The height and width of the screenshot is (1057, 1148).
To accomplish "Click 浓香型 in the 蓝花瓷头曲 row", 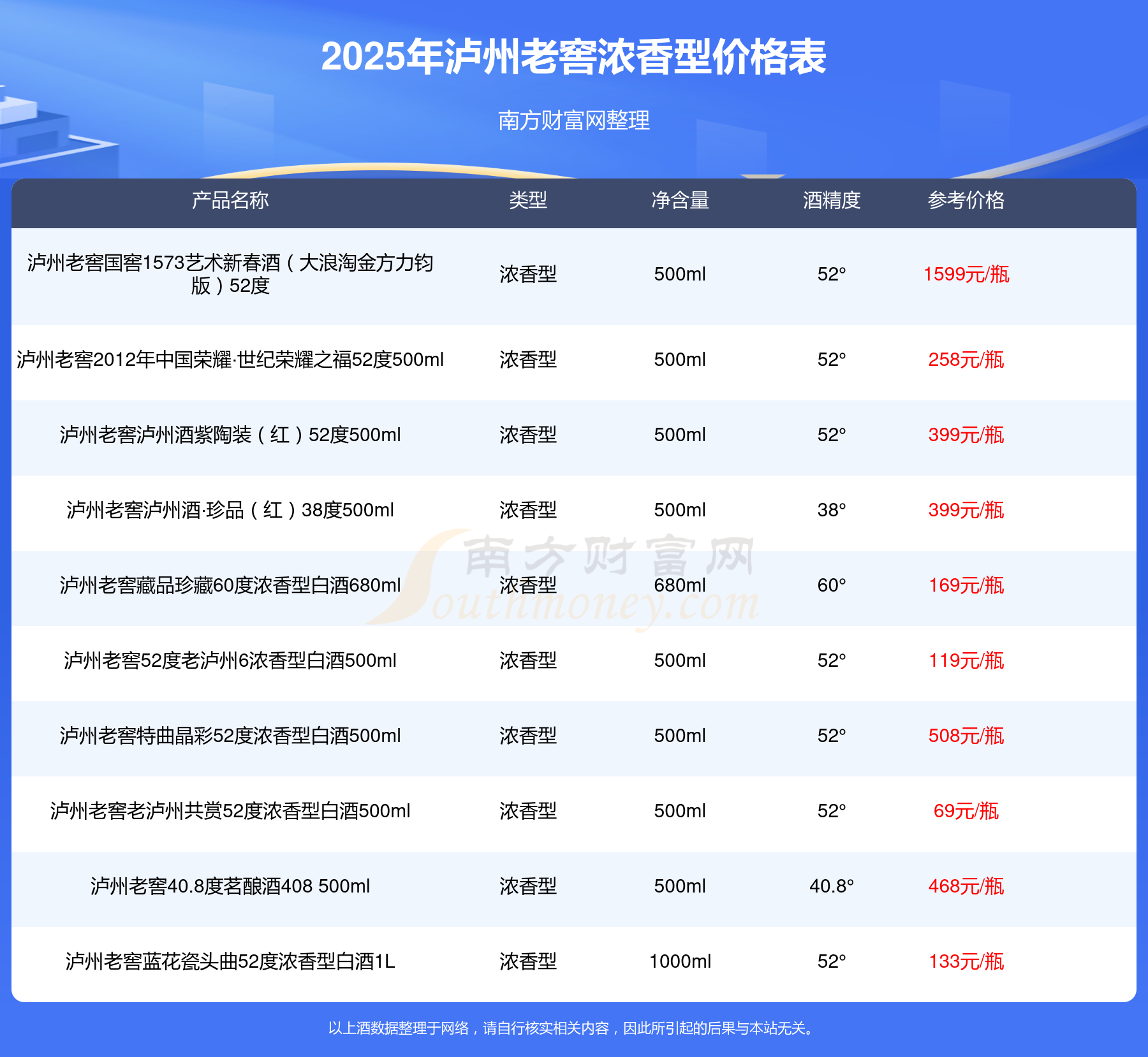I will click(528, 961).
